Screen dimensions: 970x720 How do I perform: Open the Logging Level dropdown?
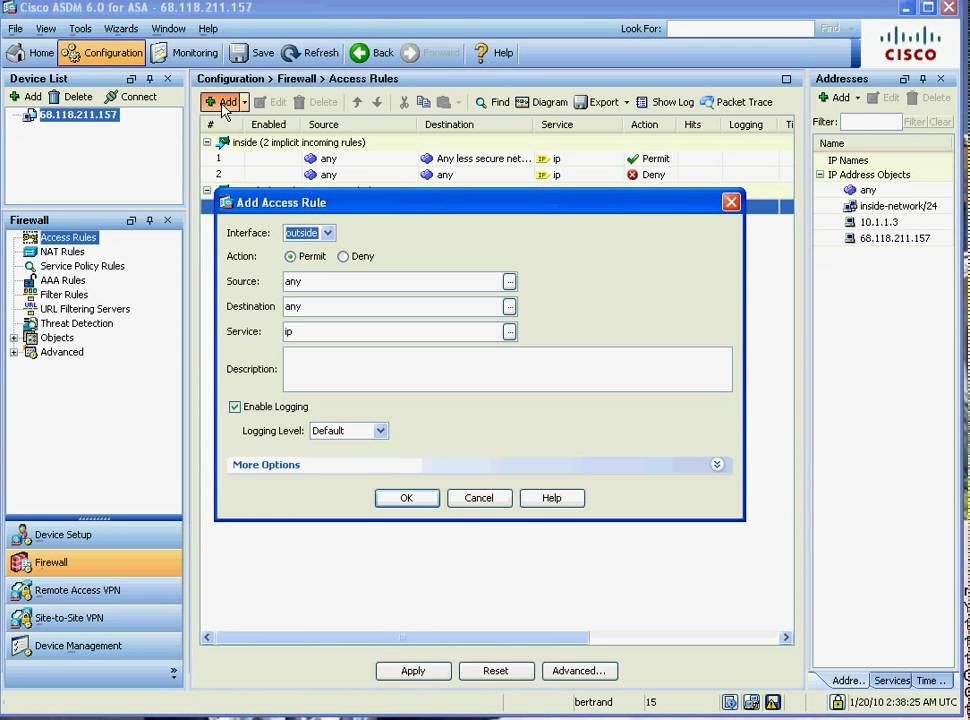pyautogui.click(x=380, y=431)
